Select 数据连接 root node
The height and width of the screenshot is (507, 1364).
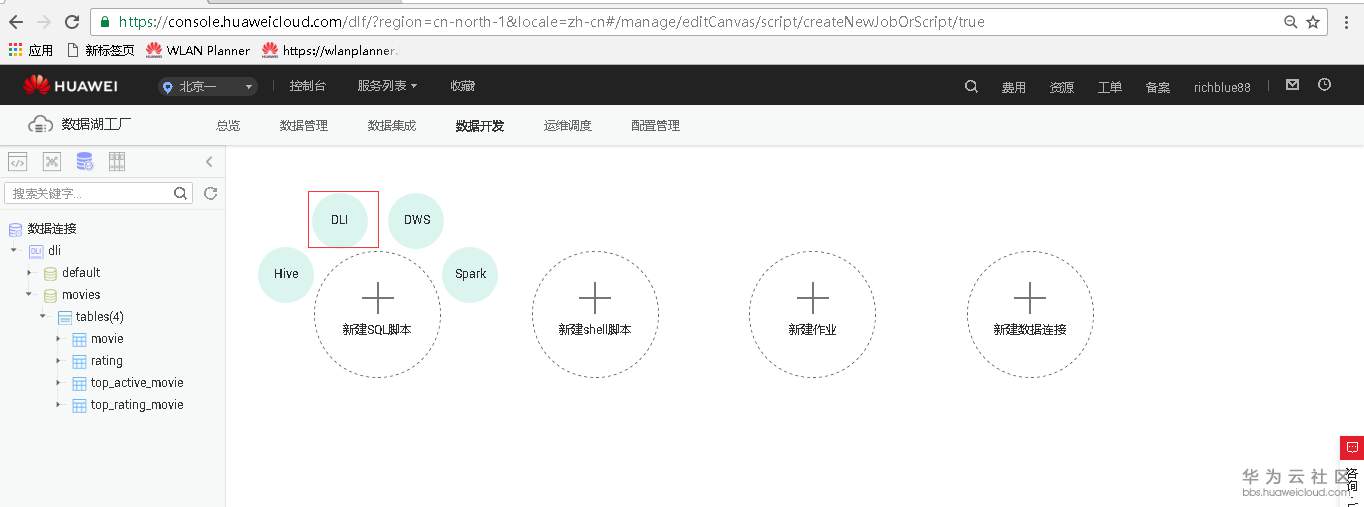(52, 229)
